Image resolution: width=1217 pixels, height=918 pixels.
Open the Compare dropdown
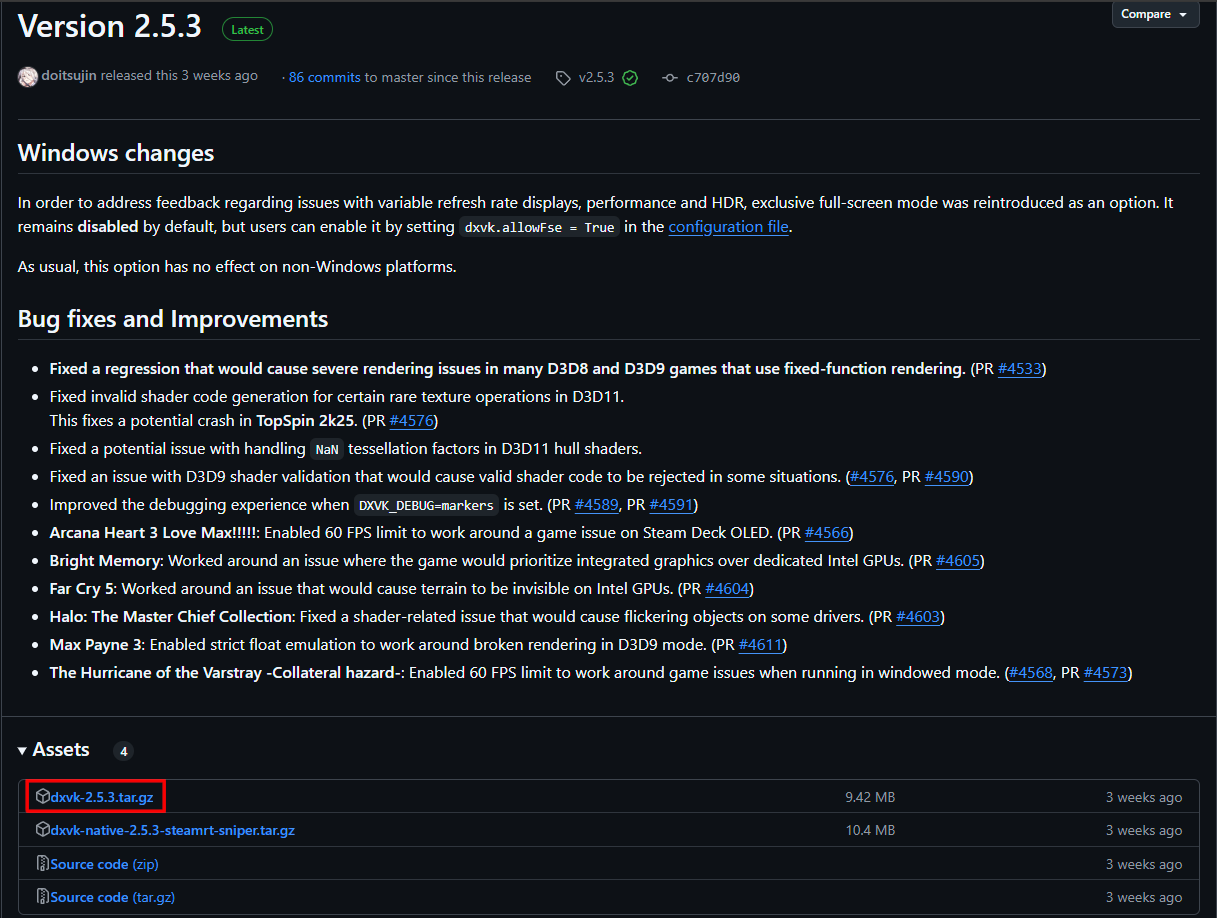[x=1155, y=14]
